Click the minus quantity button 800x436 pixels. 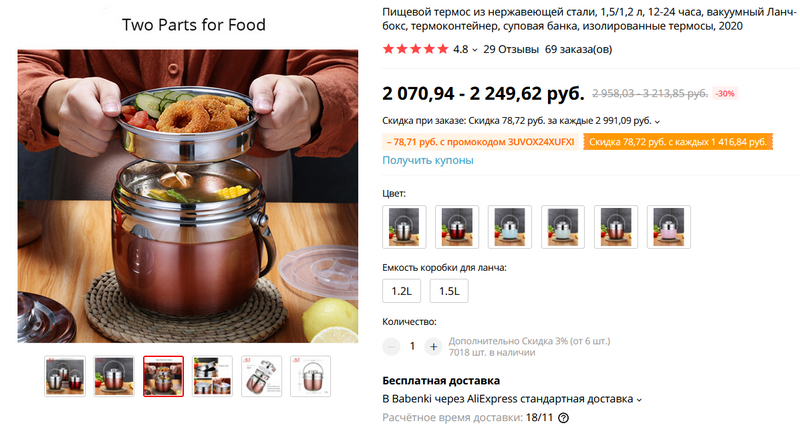point(392,346)
